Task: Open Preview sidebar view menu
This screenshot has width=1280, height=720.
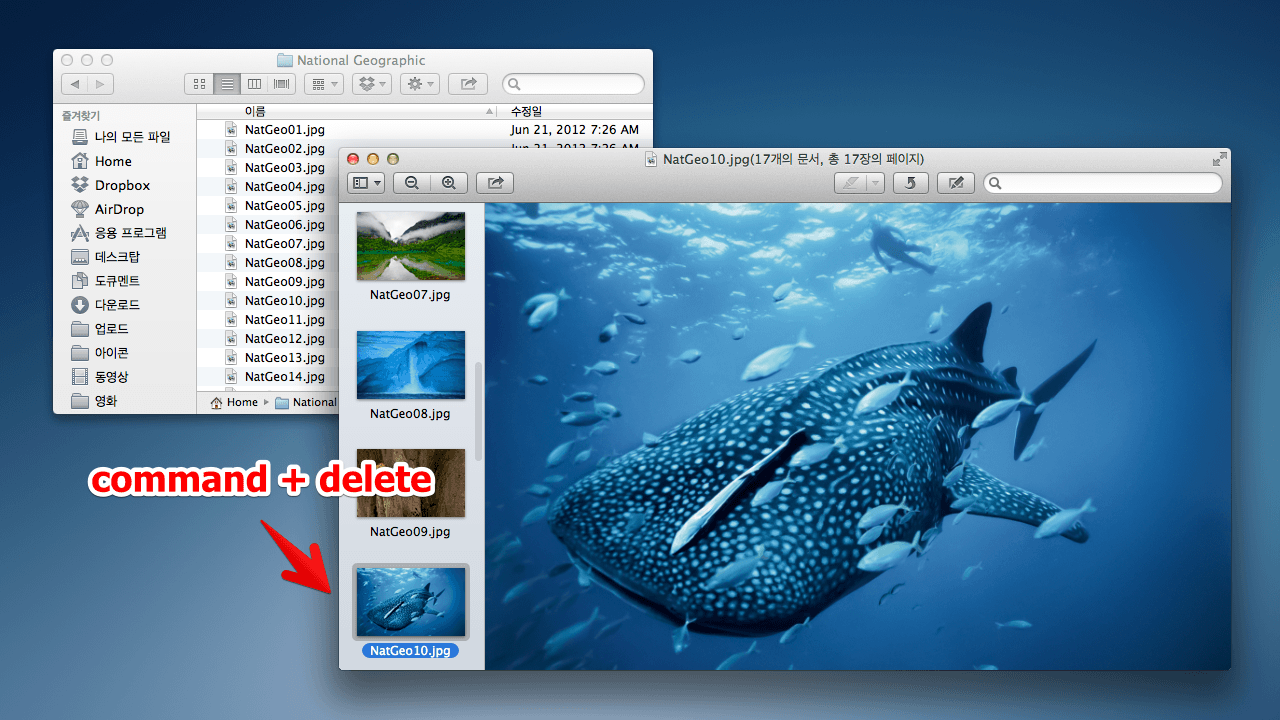Action: [x=366, y=183]
